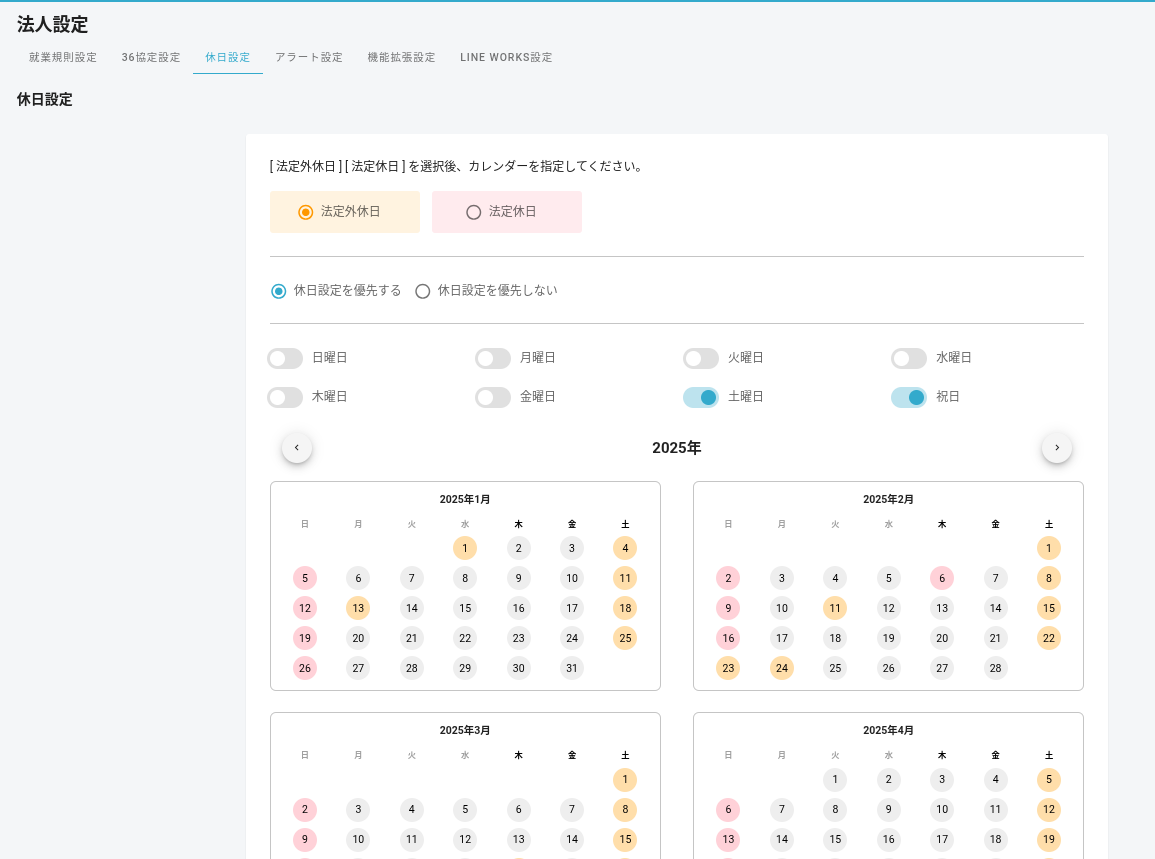The width and height of the screenshot is (1155, 859).
Task: Click February 19 in 2025年2月 calendar
Action: click(888, 638)
